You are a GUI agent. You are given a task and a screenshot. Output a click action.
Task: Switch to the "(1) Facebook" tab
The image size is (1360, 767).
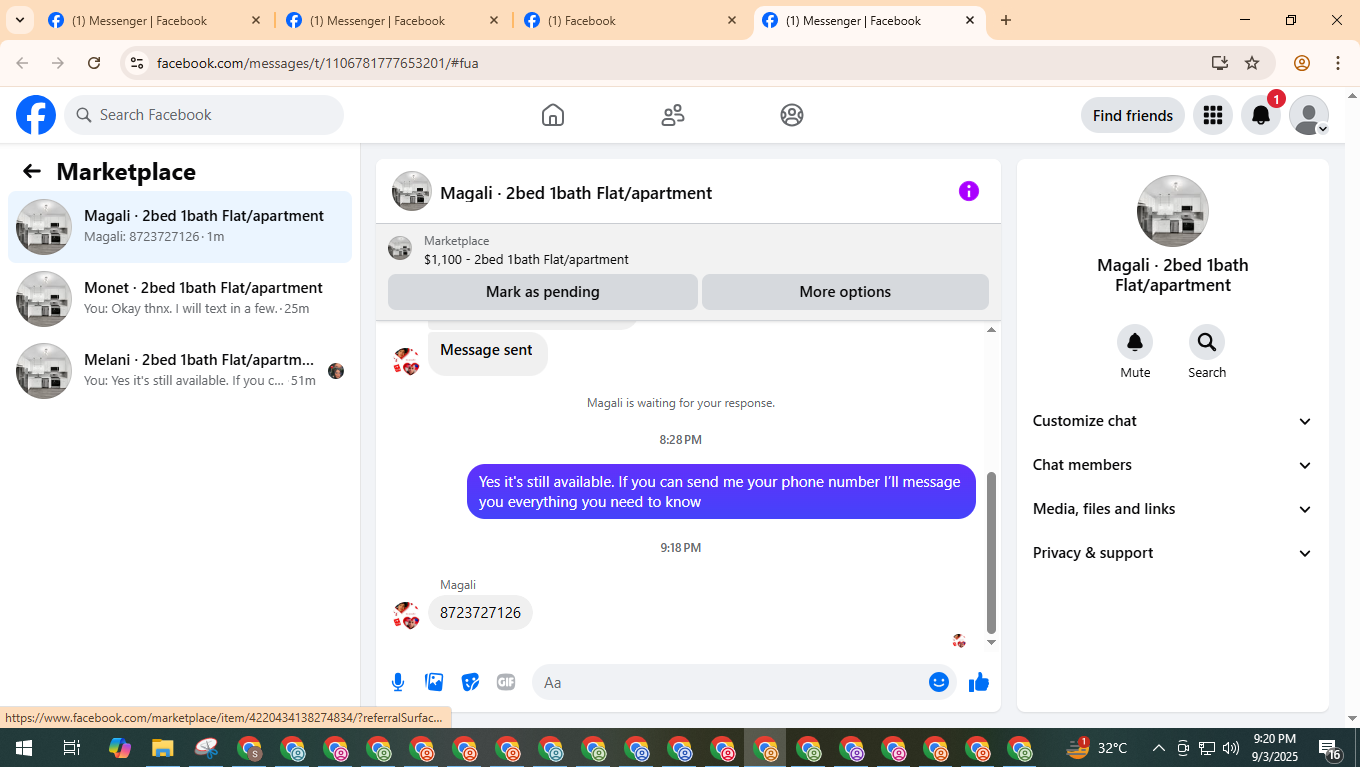(x=631, y=20)
